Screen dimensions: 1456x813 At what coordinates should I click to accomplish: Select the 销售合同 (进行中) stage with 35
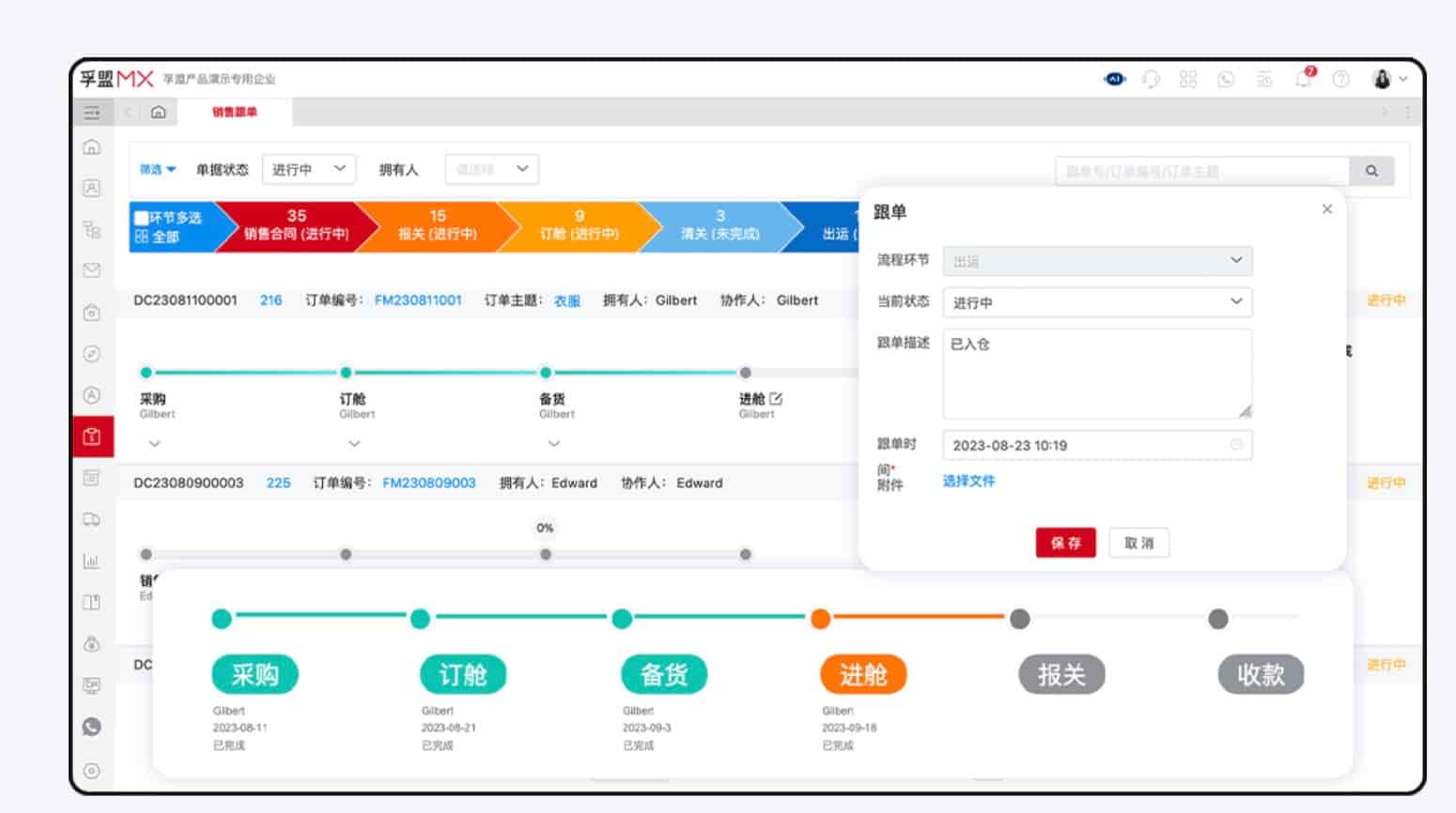pos(296,225)
